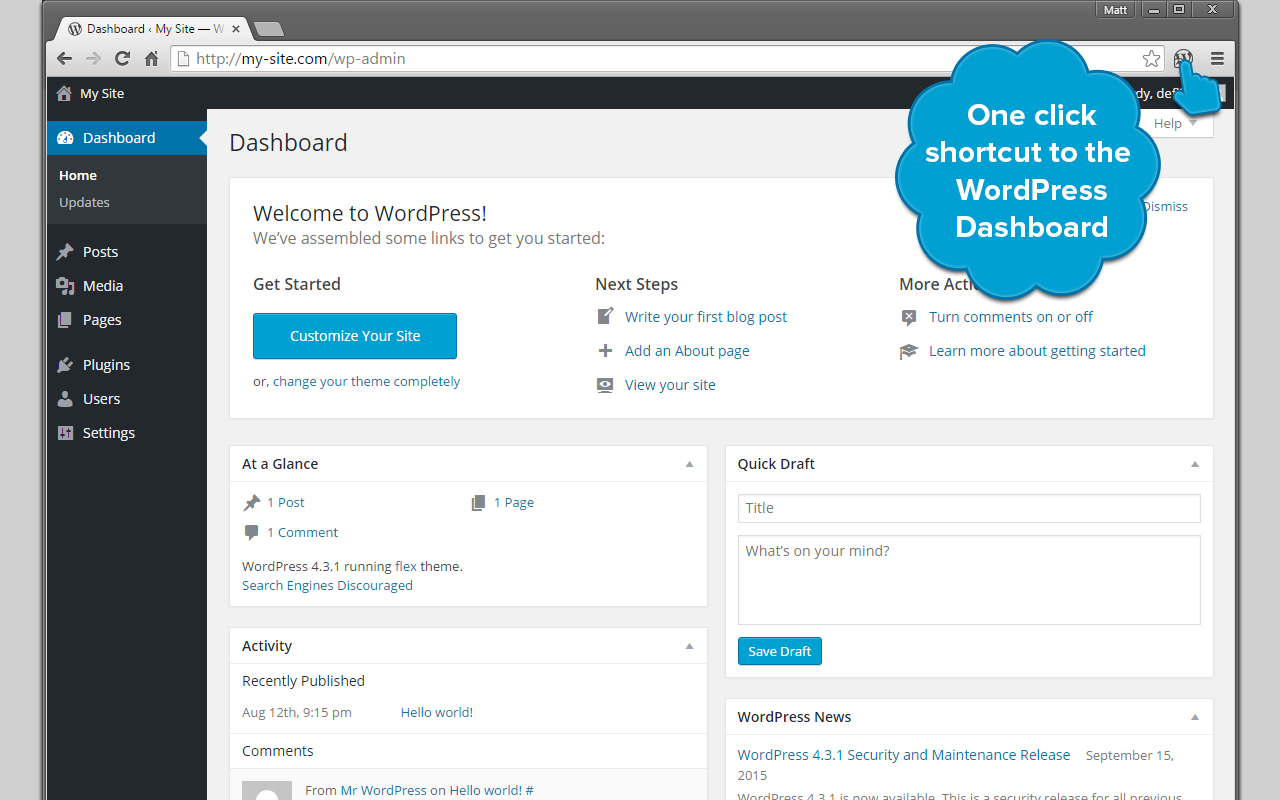Follow change your theme completely link

point(367,382)
